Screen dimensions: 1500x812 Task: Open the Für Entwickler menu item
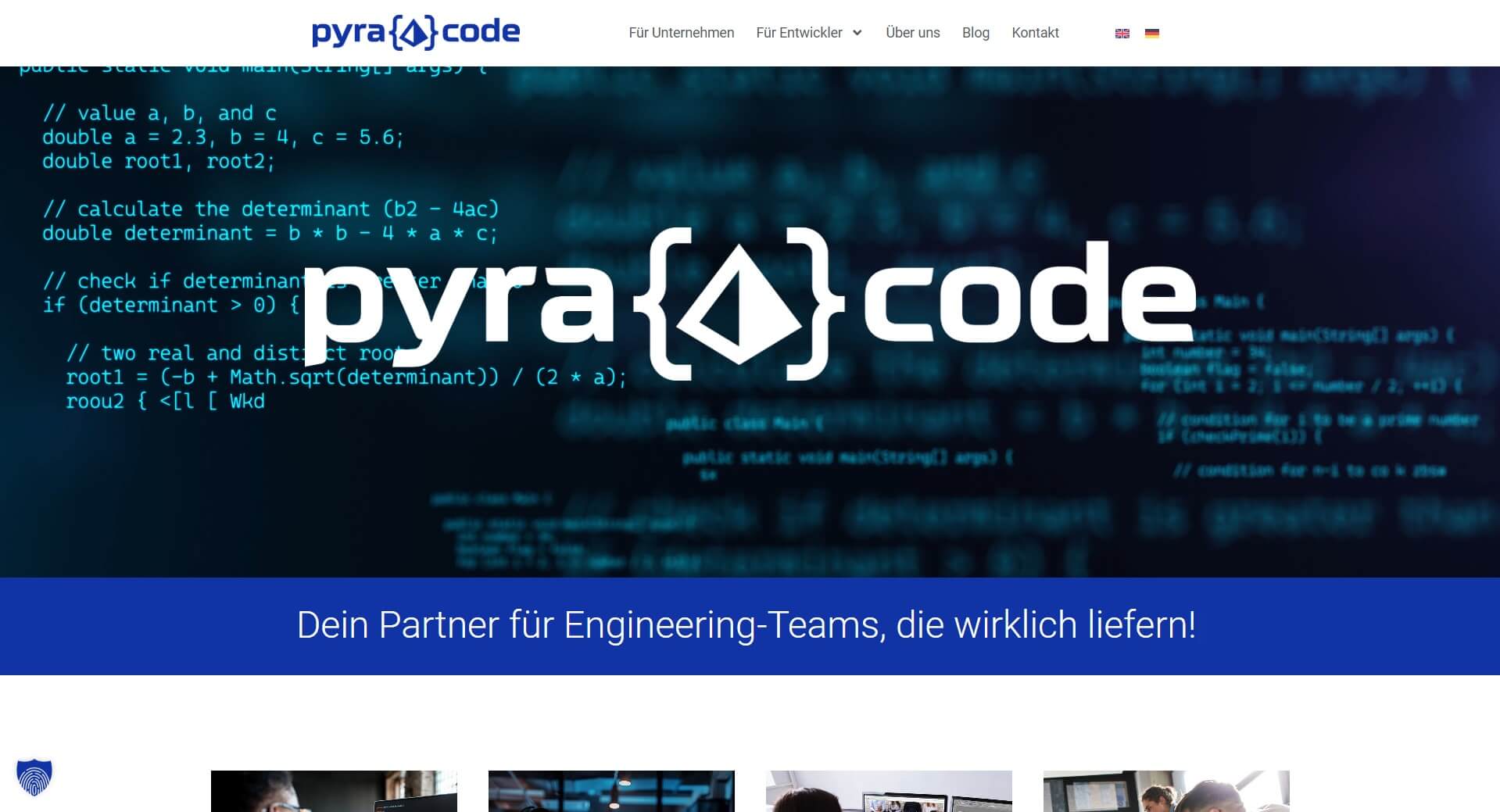tap(799, 33)
